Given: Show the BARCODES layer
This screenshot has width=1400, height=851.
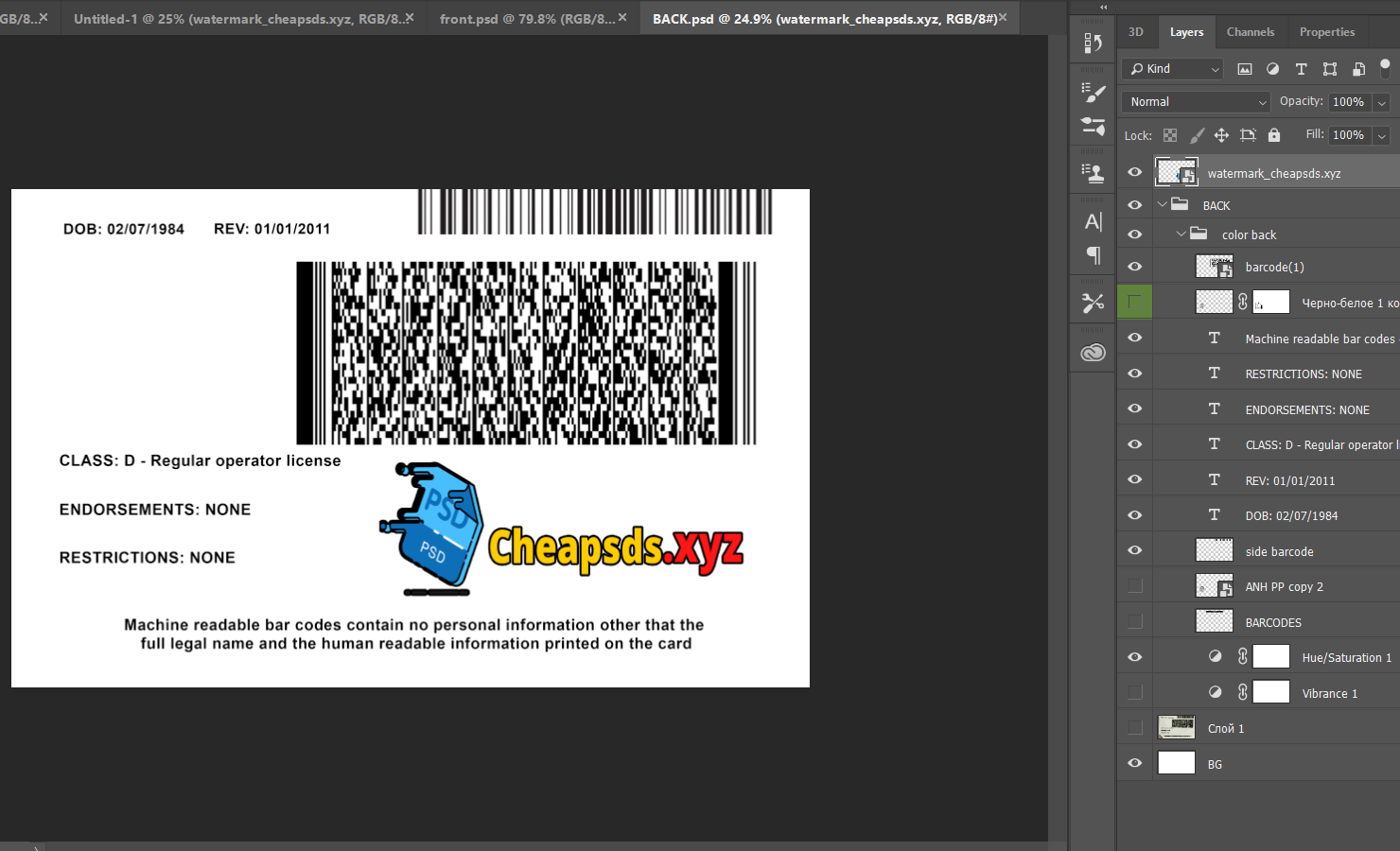Looking at the screenshot, I should [1134, 622].
